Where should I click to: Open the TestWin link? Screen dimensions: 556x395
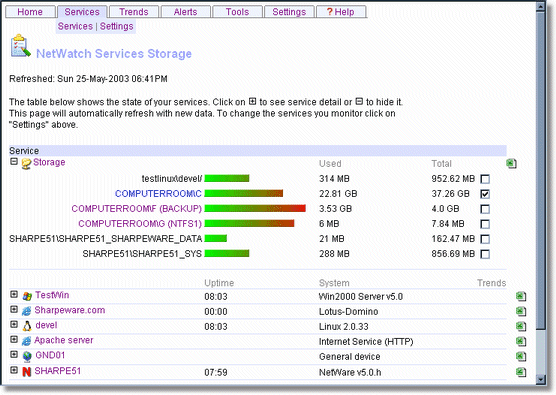[x=52, y=295]
